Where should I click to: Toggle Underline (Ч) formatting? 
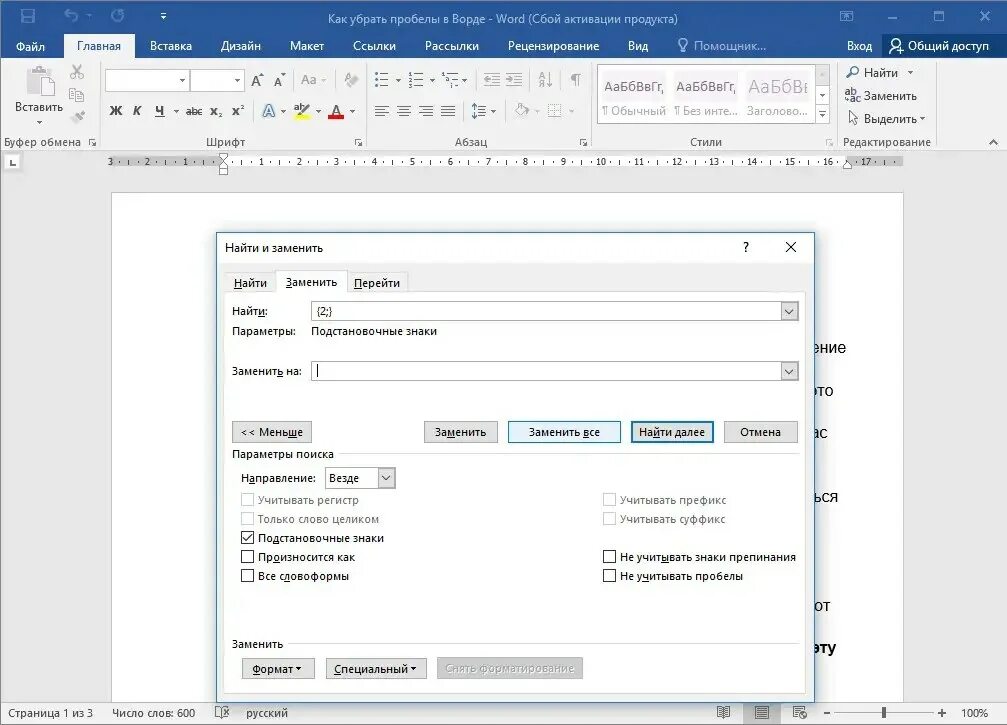point(159,110)
